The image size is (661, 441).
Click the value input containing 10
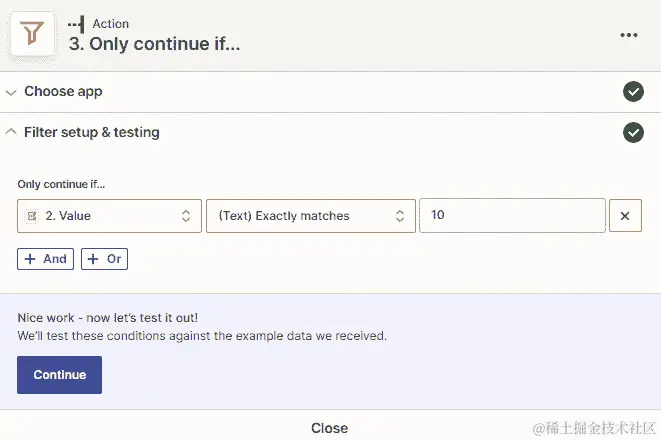pyautogui.click(x=511, y=216)
